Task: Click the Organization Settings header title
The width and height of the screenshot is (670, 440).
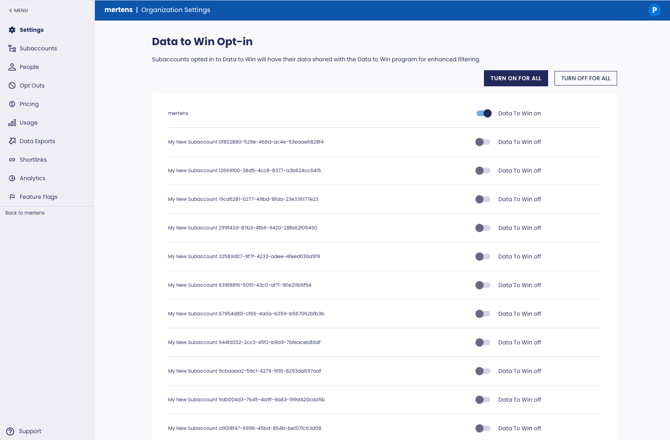Action: [176, 10]
